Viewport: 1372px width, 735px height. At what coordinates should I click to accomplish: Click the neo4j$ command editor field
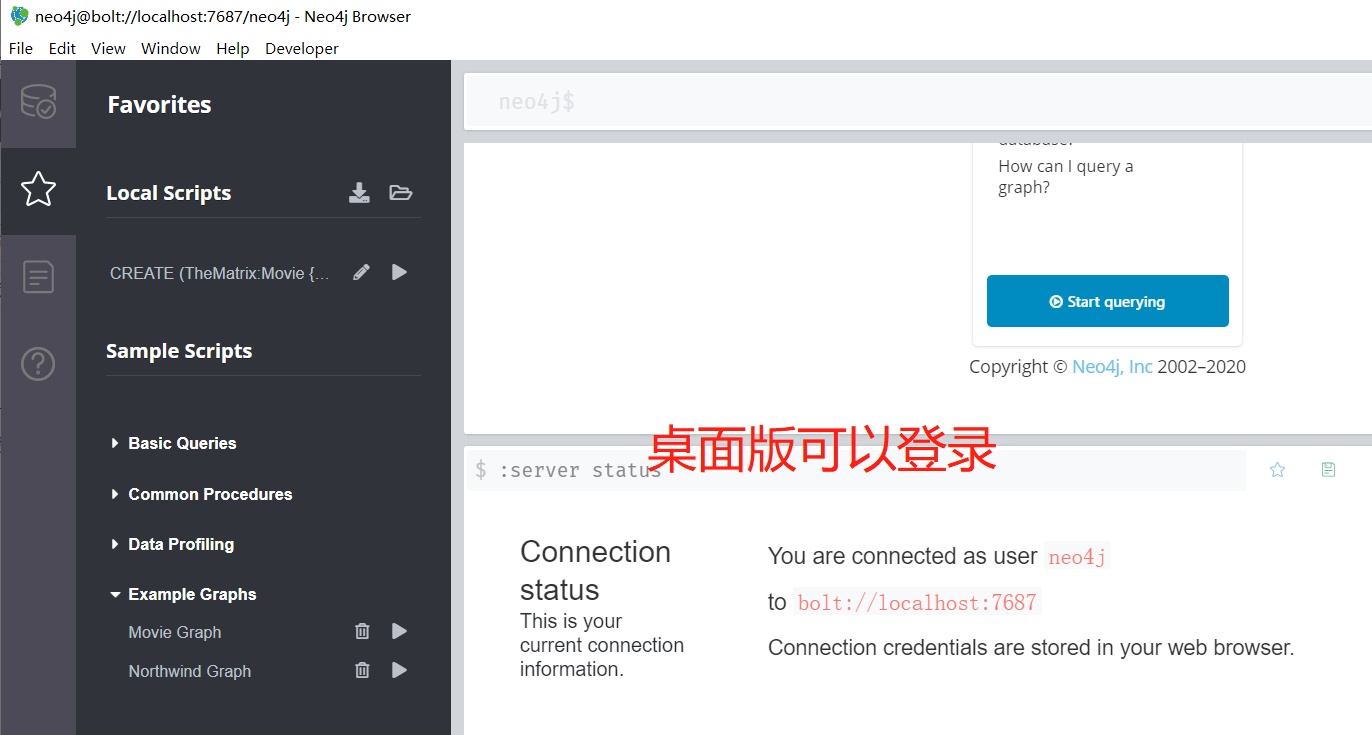[x=918, y=101]
